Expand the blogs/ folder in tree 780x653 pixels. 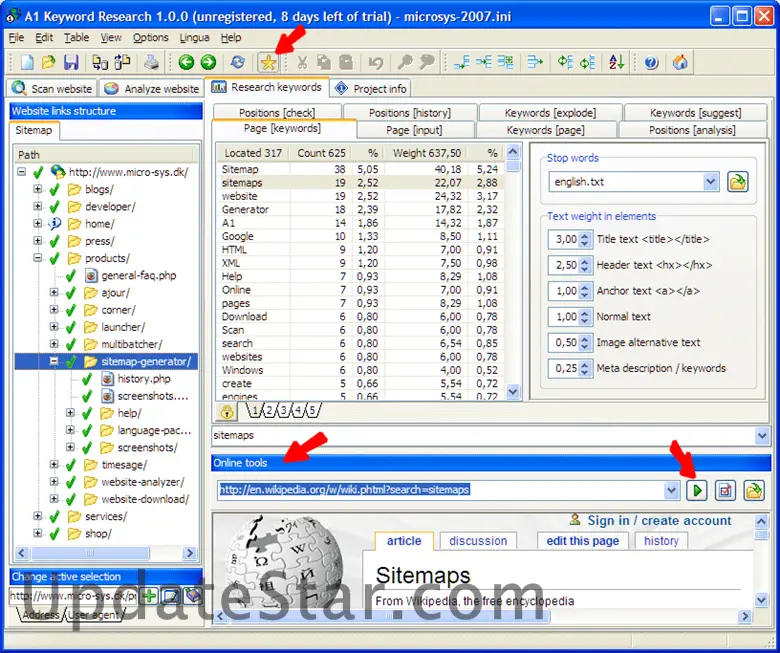(x=38, y=189)
